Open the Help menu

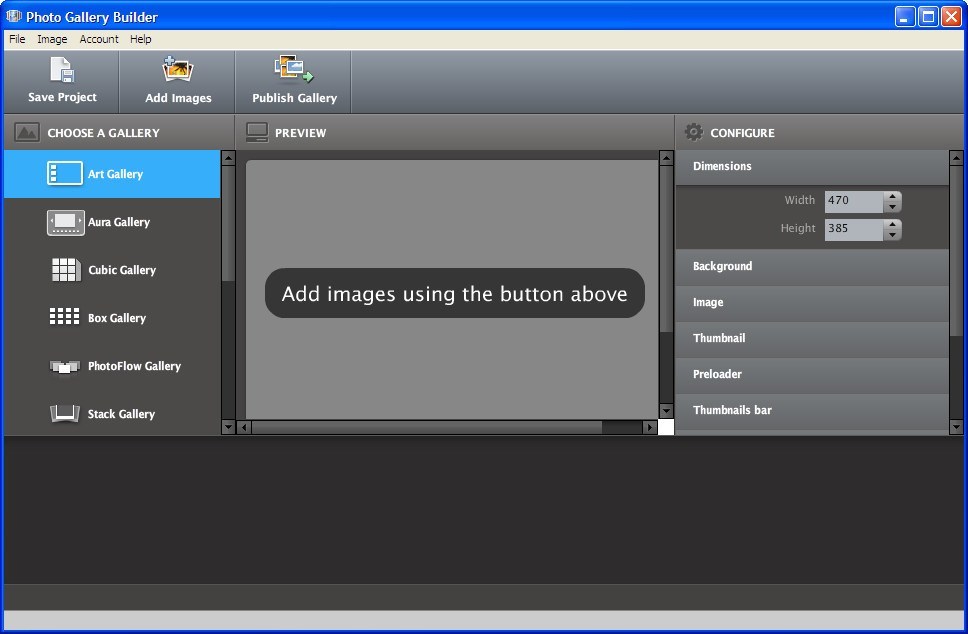(140, 39)
